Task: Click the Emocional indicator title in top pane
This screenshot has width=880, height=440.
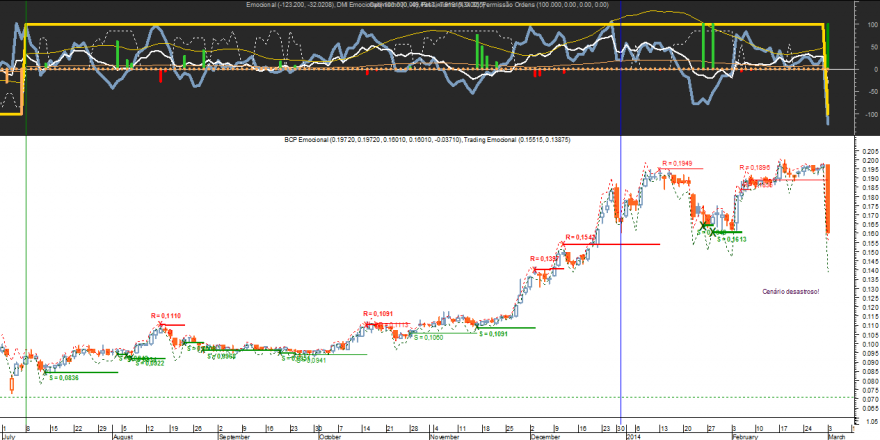Action: click(x=291, y=5)
